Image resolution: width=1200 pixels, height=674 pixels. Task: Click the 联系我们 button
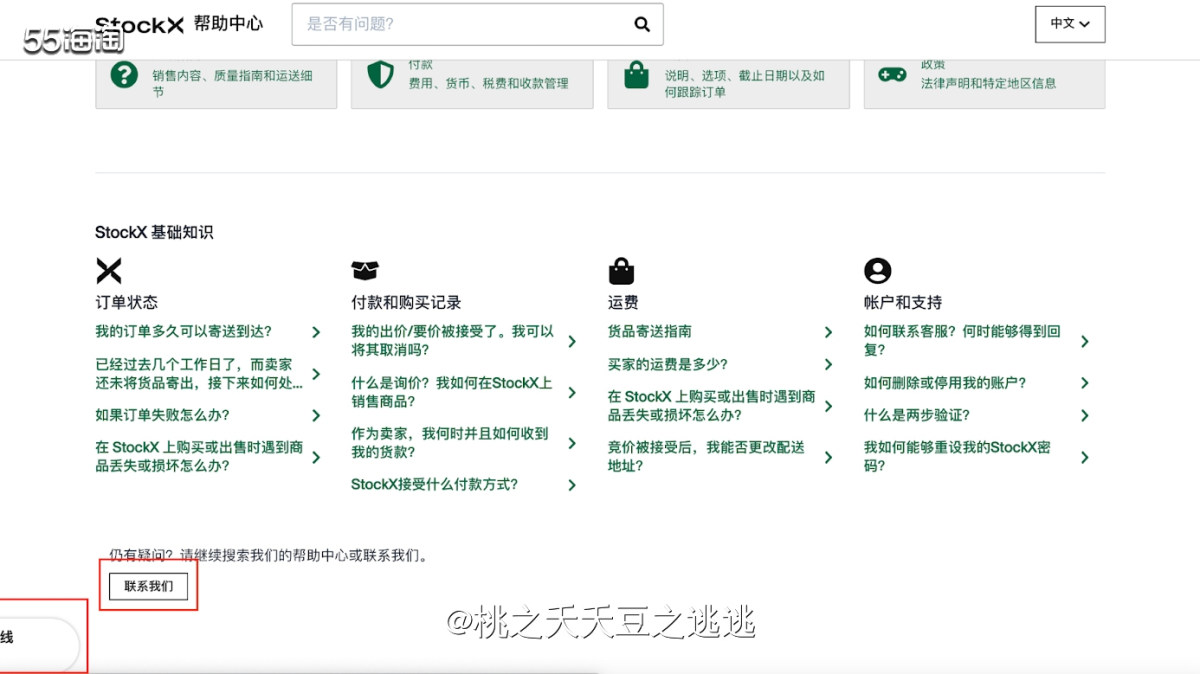[148, 586]
